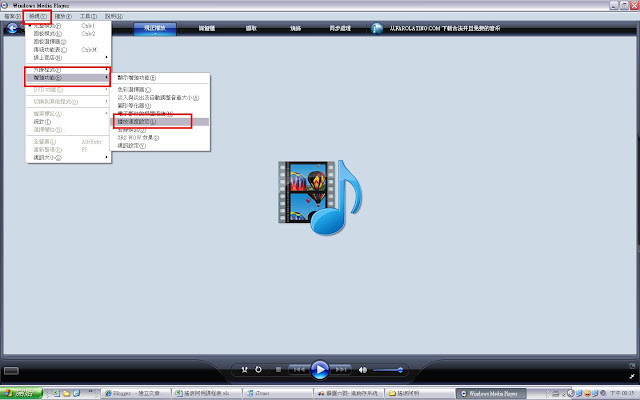The height and width of the screenshot is (400, 640).
Task: Select Skin mode item with Ctrl+2 shortcut
Action: [68, 33]
